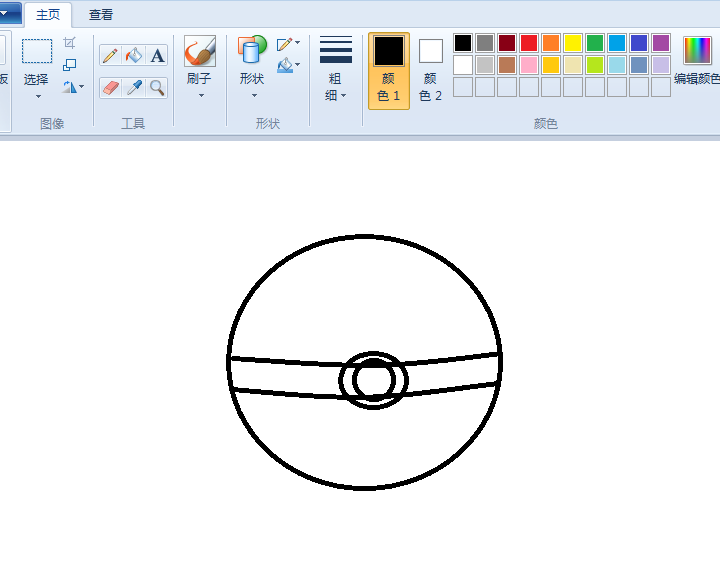Click the Rotate or flip icon
720x586 pixels.
[x=70, y=87]
